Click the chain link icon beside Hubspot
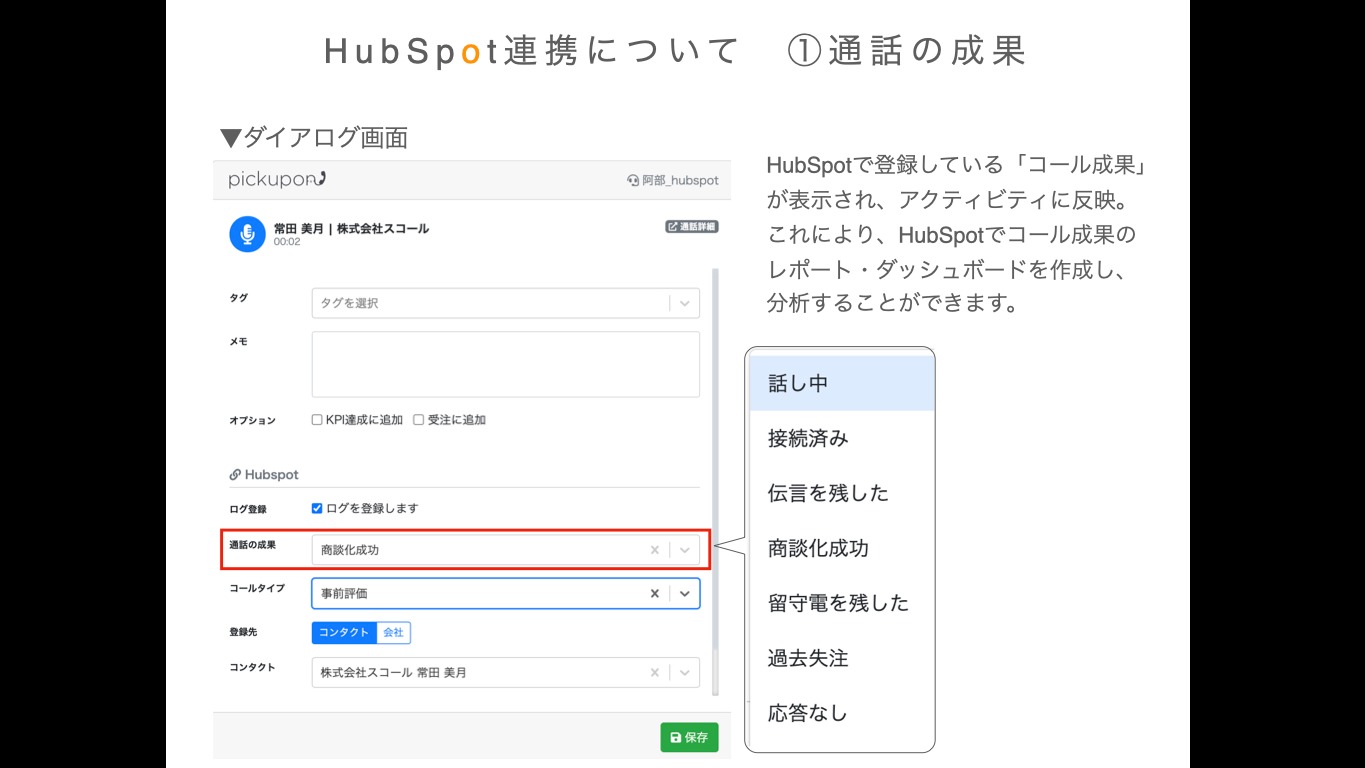1365x768 pixels. pos(235,475)
